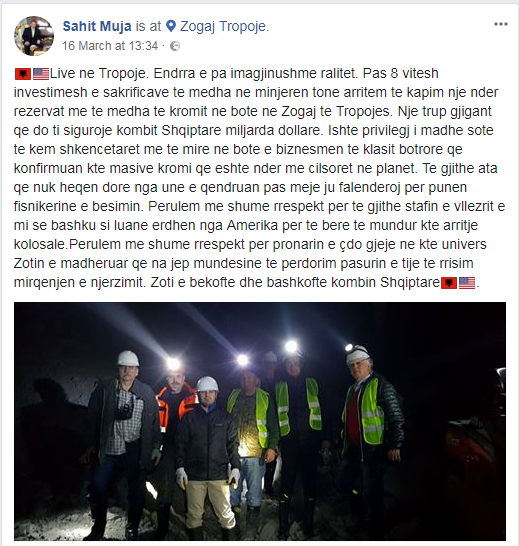
Task: Click the far-right man in yellow vest
Action: 371,435
